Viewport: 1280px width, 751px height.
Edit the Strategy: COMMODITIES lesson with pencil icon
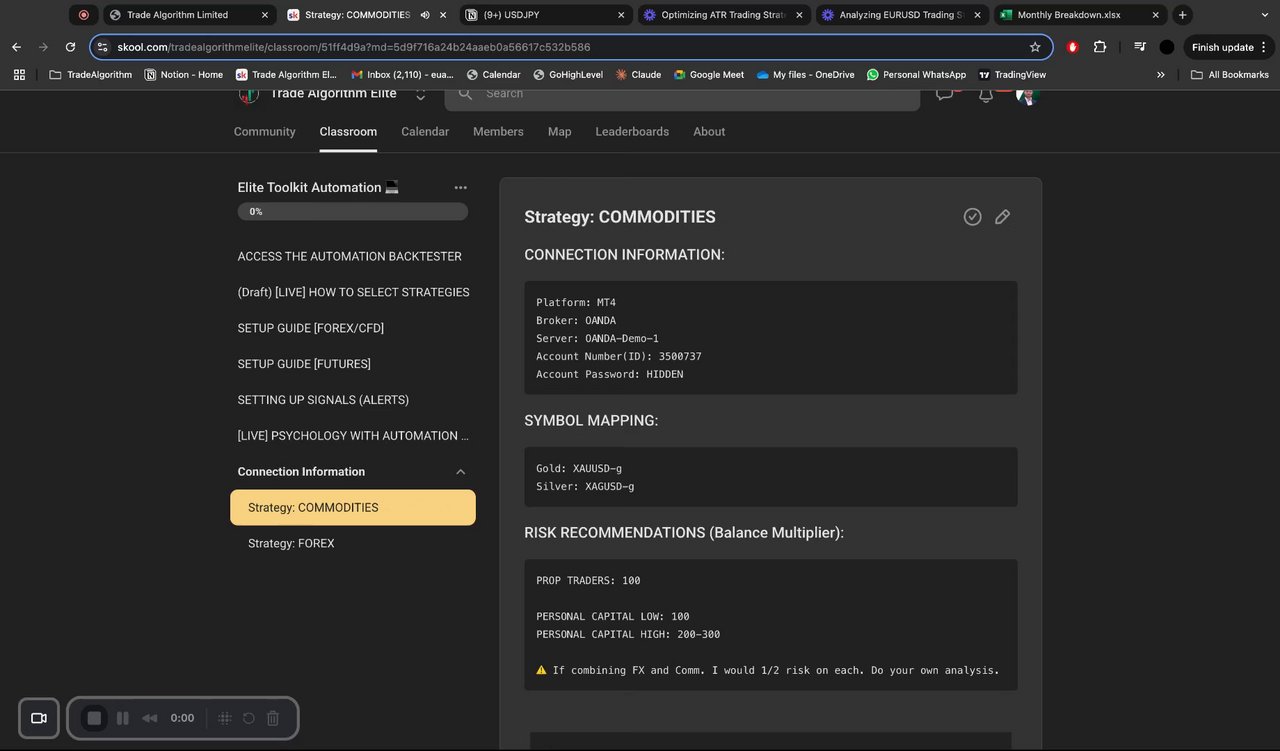click(1002, 217)
